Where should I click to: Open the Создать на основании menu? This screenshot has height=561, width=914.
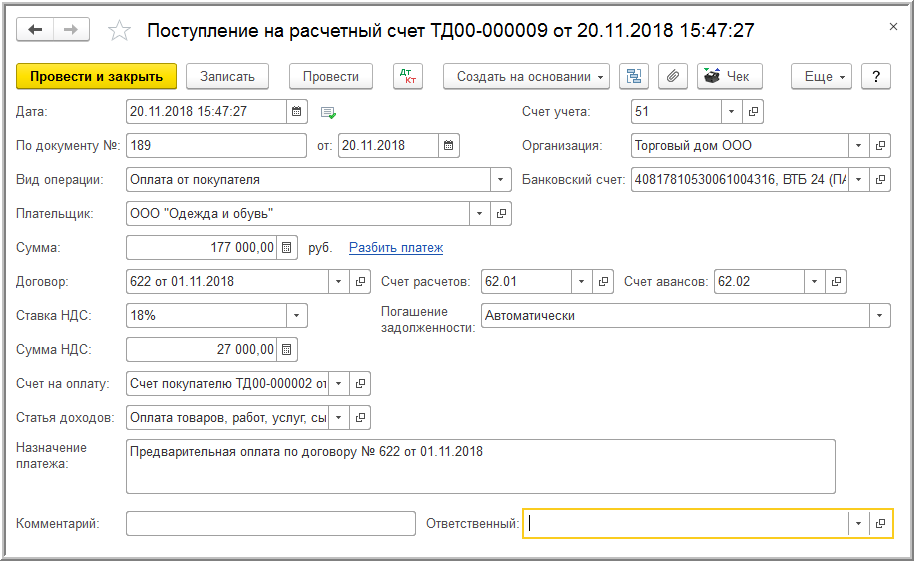[526, 77]
